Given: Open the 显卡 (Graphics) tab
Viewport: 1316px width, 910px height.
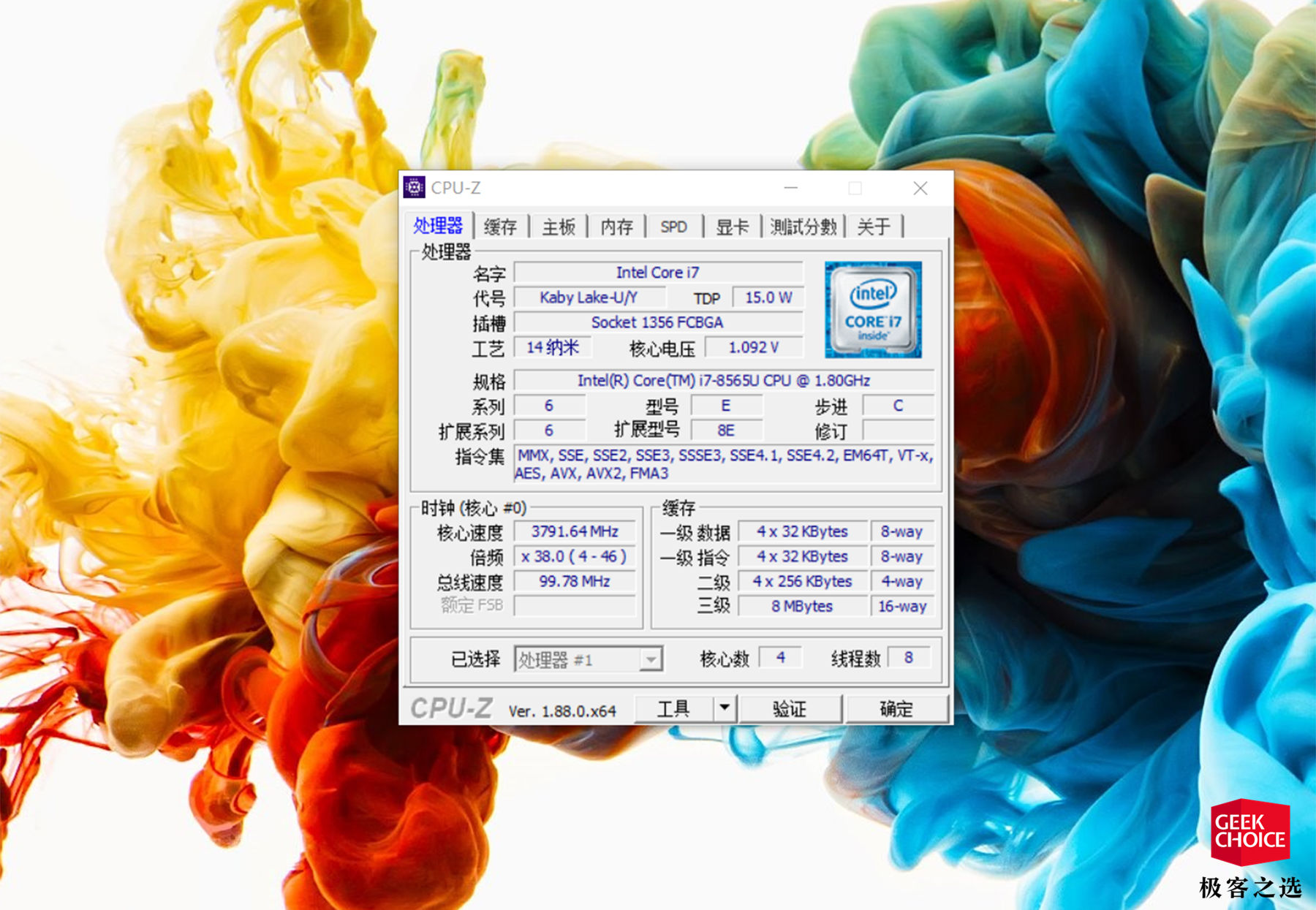Looking at the screenshot, I should (x=731, y=227).
